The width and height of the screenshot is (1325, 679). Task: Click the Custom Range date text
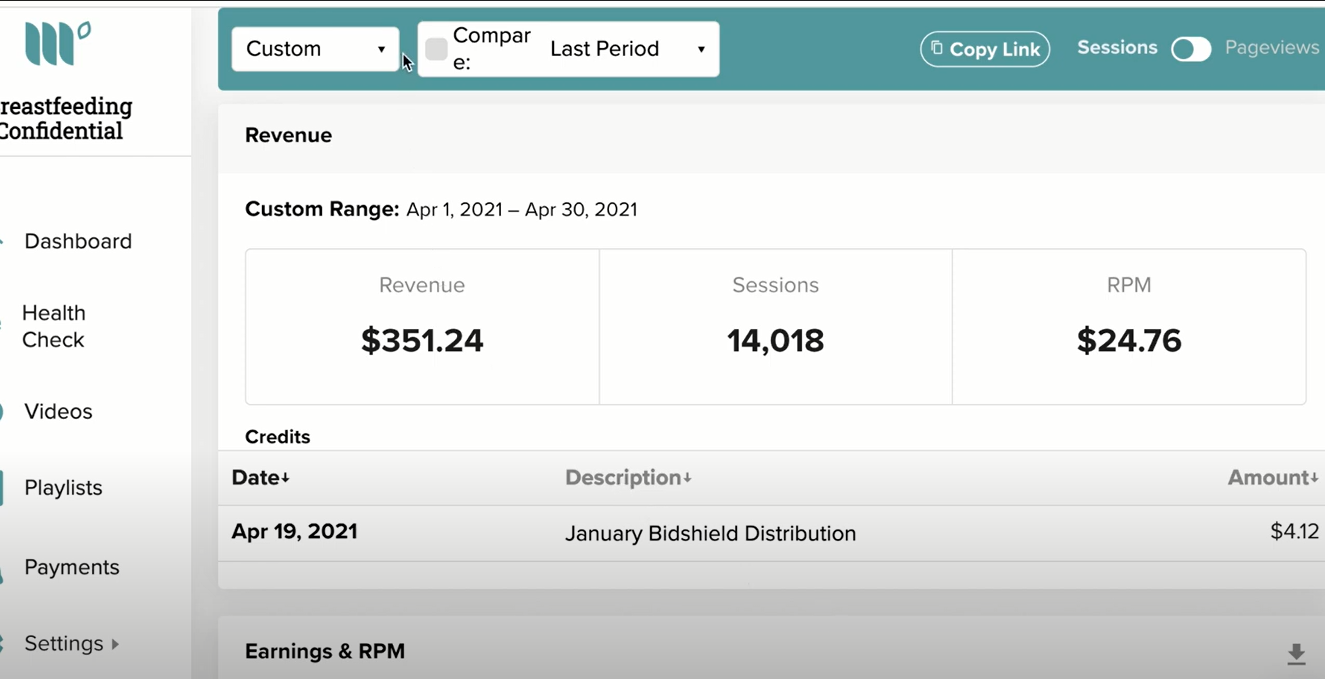coord(521,210)
